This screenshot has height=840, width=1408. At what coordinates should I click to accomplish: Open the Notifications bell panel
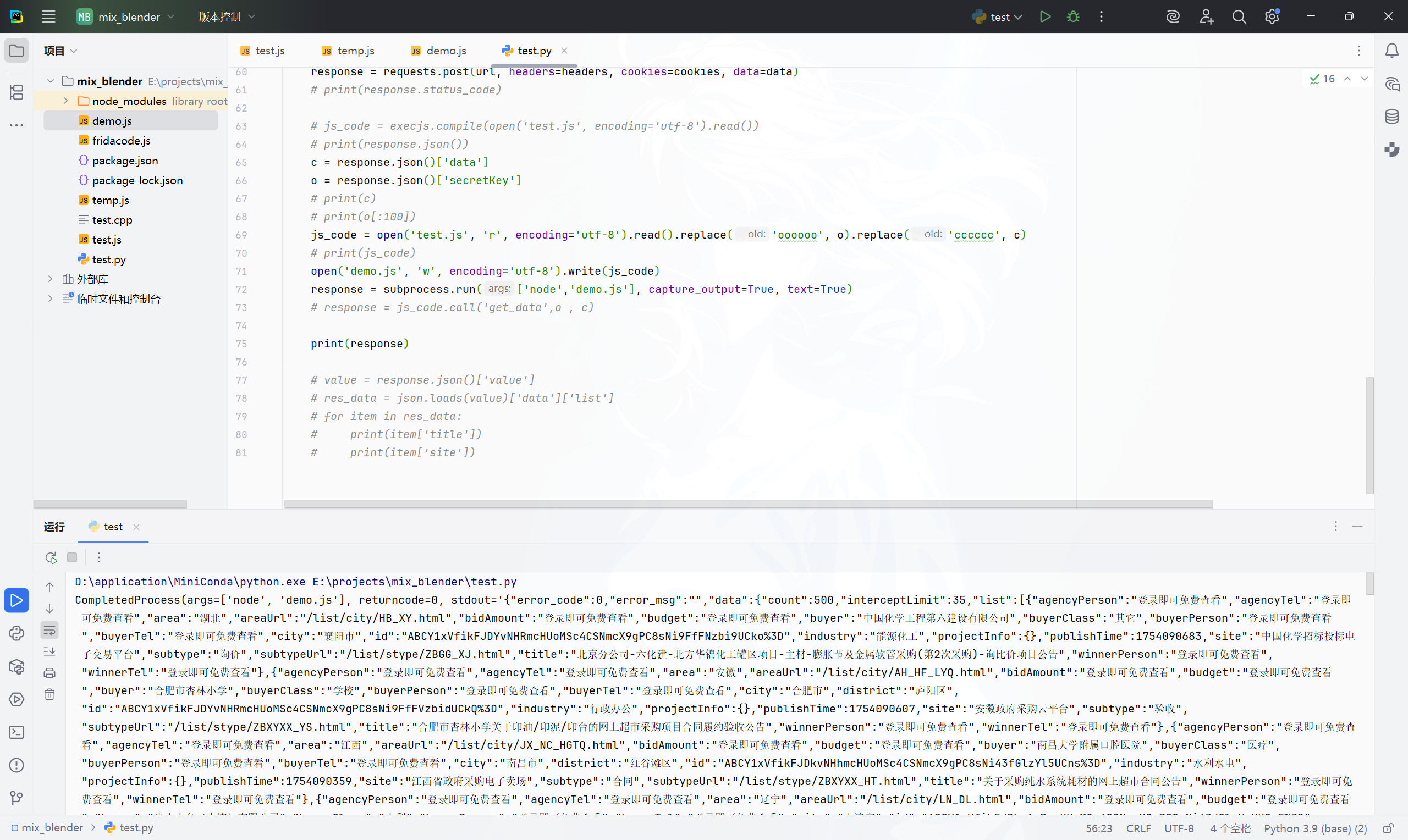1391,51
